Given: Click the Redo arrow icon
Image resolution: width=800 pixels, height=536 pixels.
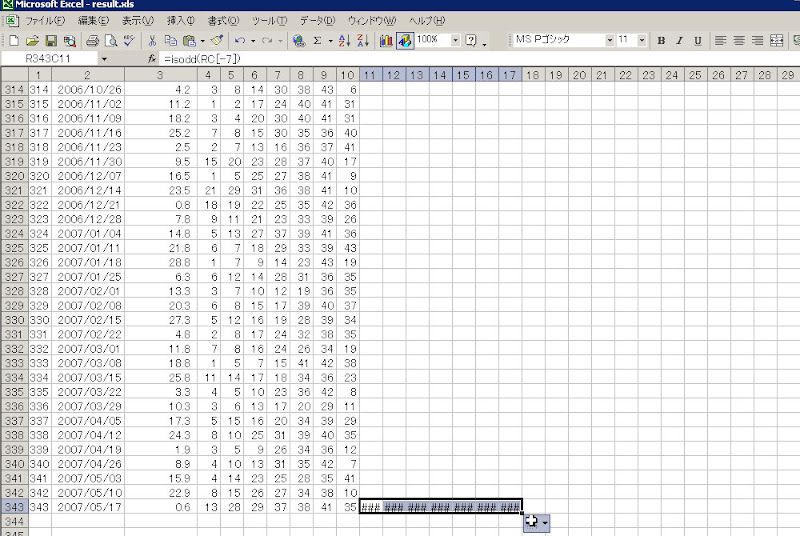Looking at the screenshot, I should coord(267,40).
